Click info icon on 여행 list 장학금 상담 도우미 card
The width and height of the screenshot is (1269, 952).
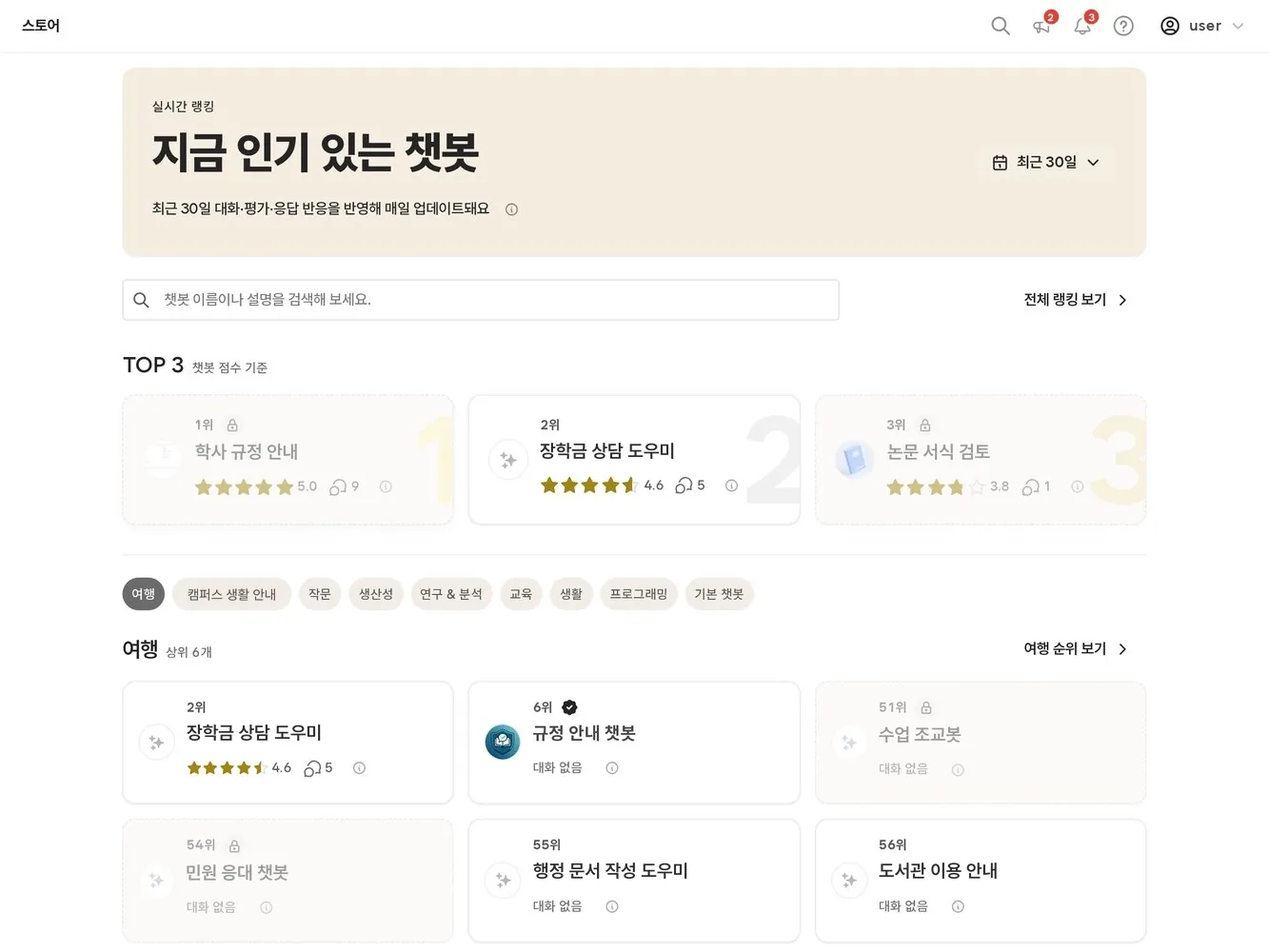359,768
